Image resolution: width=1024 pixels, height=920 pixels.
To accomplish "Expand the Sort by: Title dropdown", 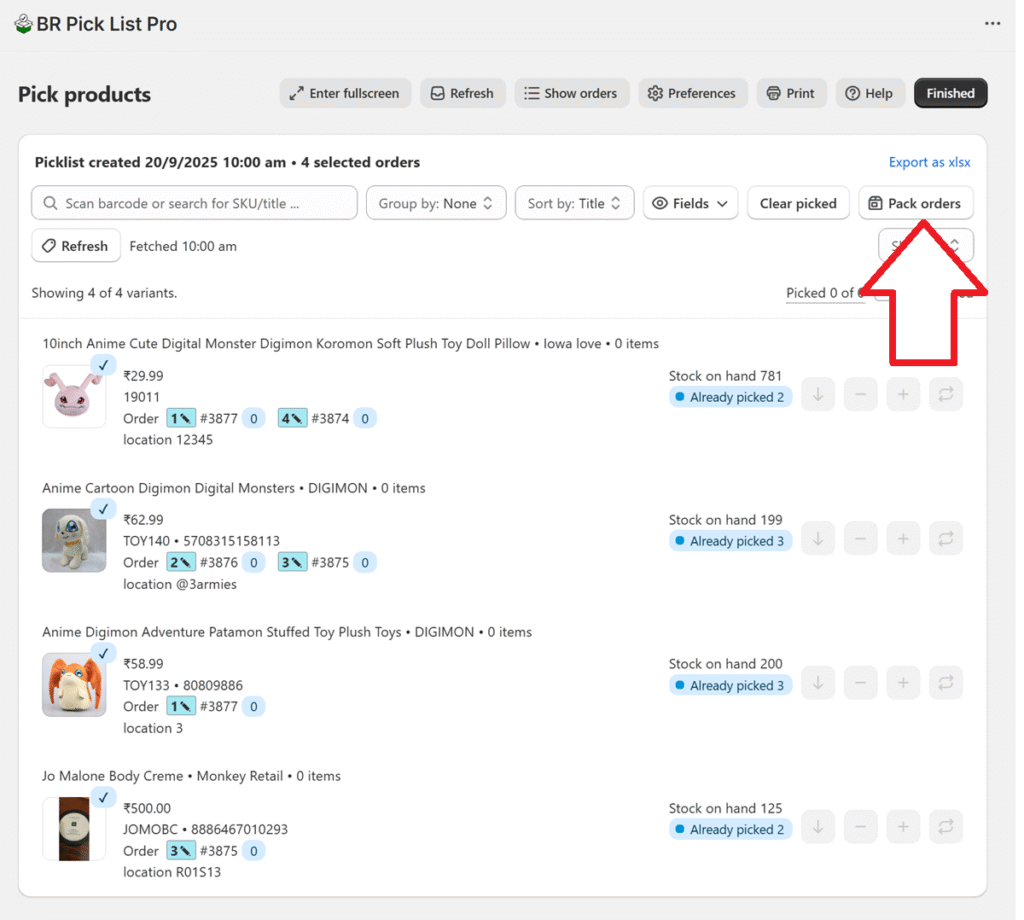I will pyautogui.click(x=574, y=203).
